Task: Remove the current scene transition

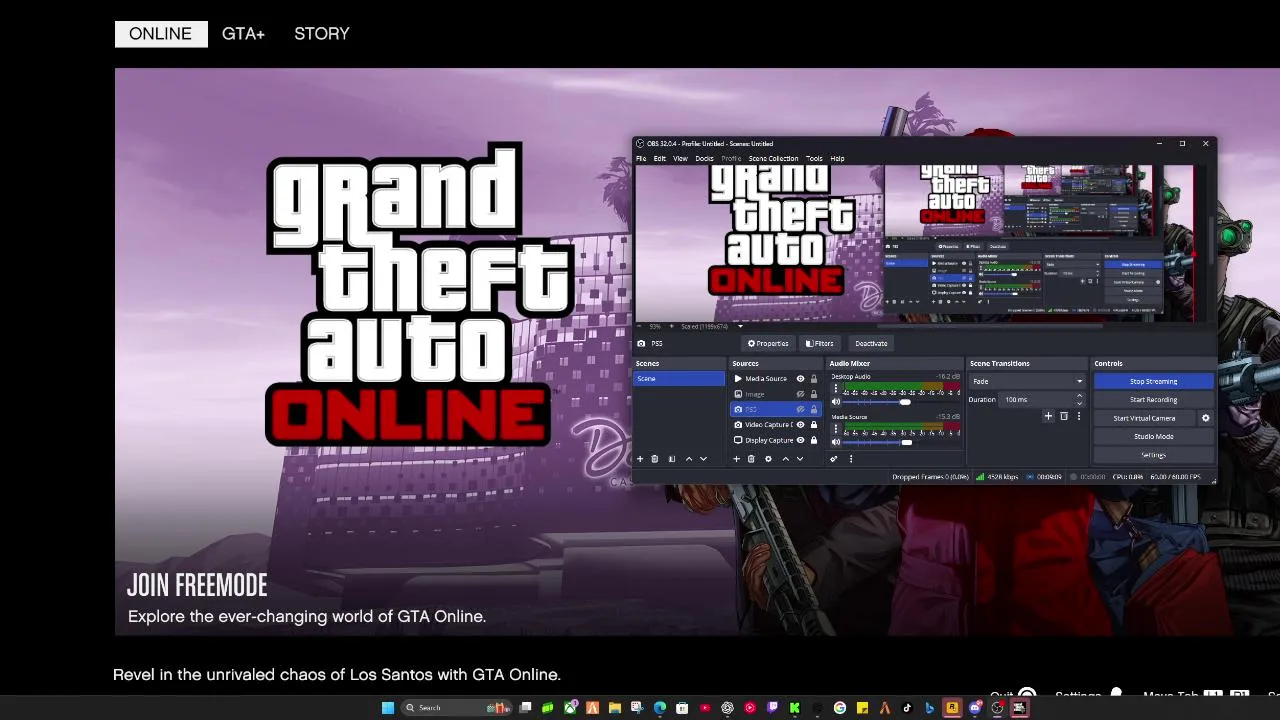Action: [1064, 416]
